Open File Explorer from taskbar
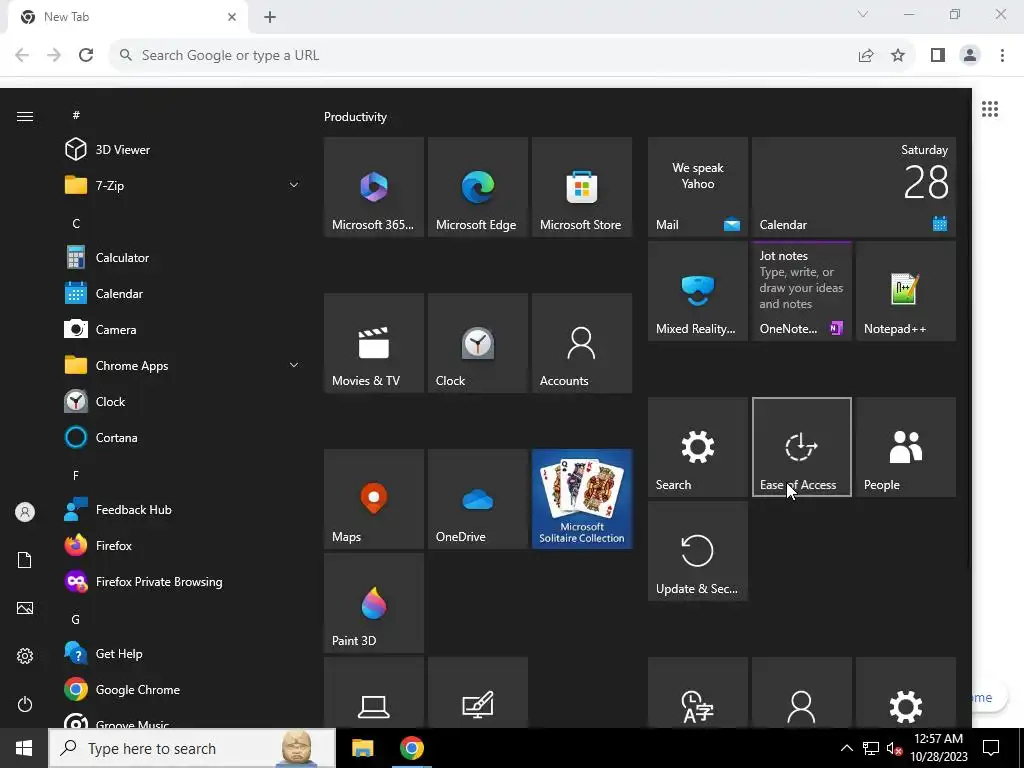Screen dimensions: 1024x768 (x=362, y=748)
